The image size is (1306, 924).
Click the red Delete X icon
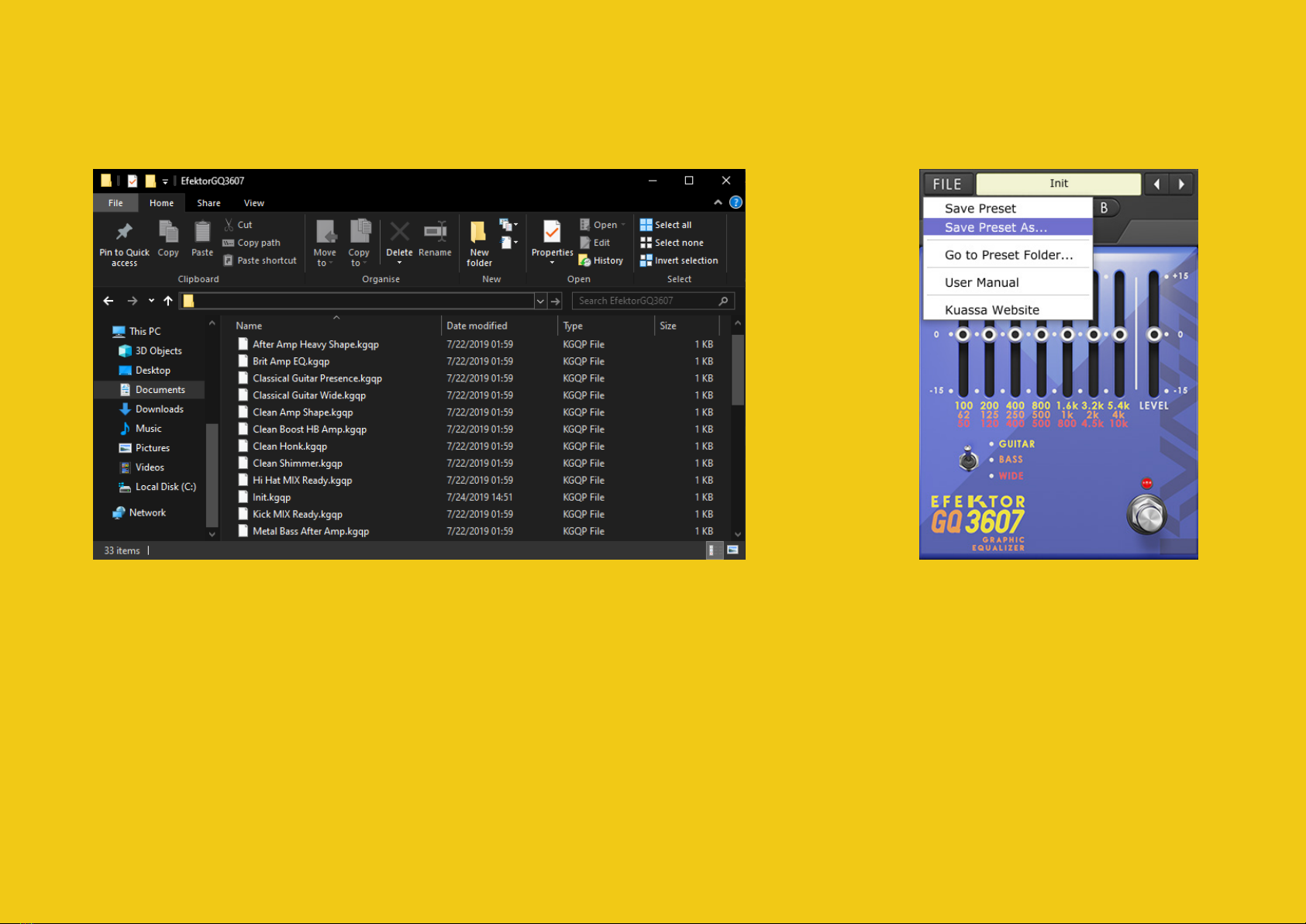coord(399,231)
